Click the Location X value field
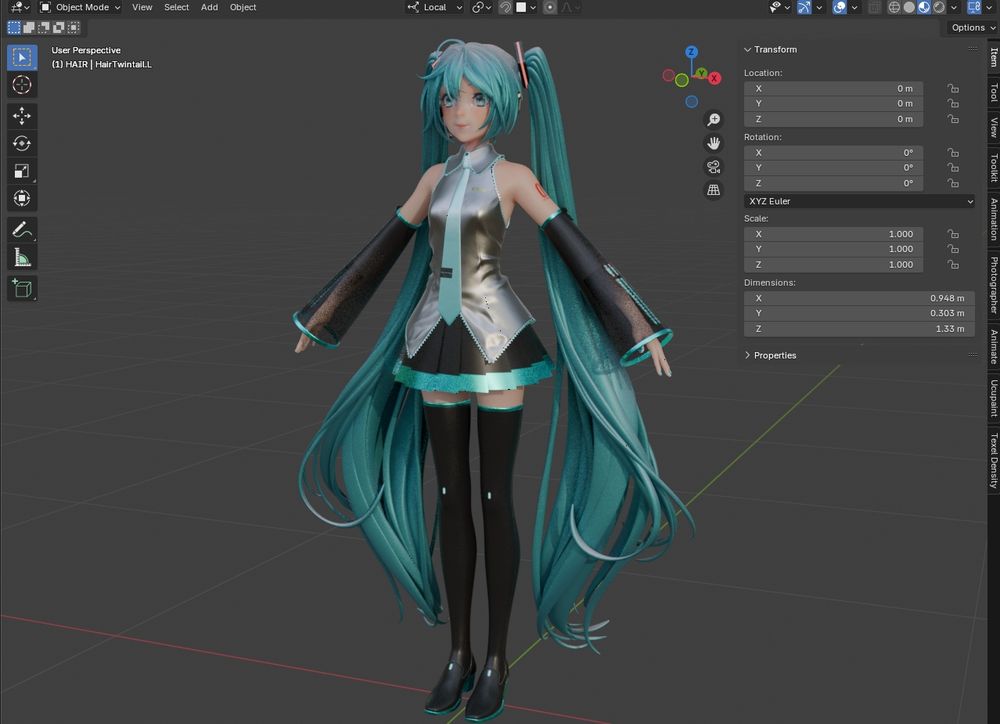This screenshot has height=724, width=1000. point(833,89)
